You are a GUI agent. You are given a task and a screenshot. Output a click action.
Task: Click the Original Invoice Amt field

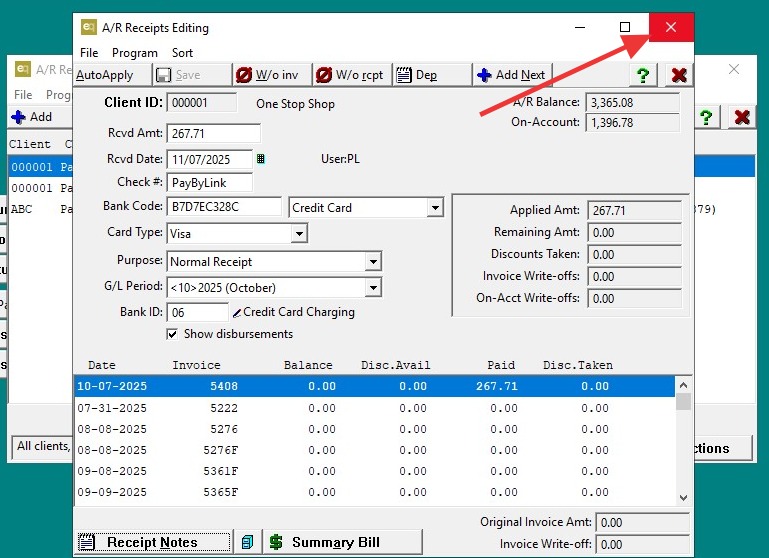[642, 522]
